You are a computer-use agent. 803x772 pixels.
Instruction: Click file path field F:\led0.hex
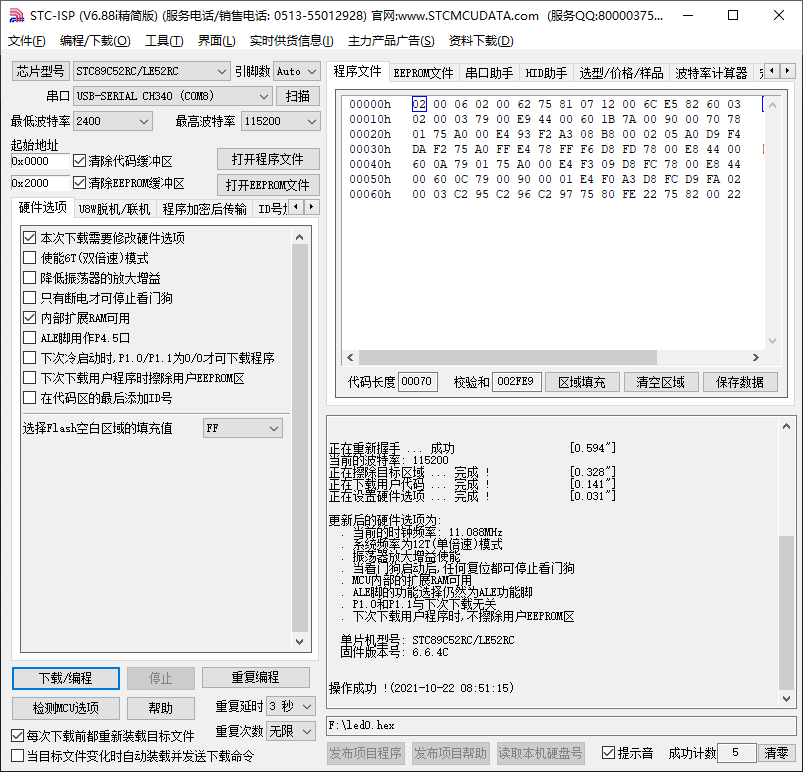pos(561,725)
